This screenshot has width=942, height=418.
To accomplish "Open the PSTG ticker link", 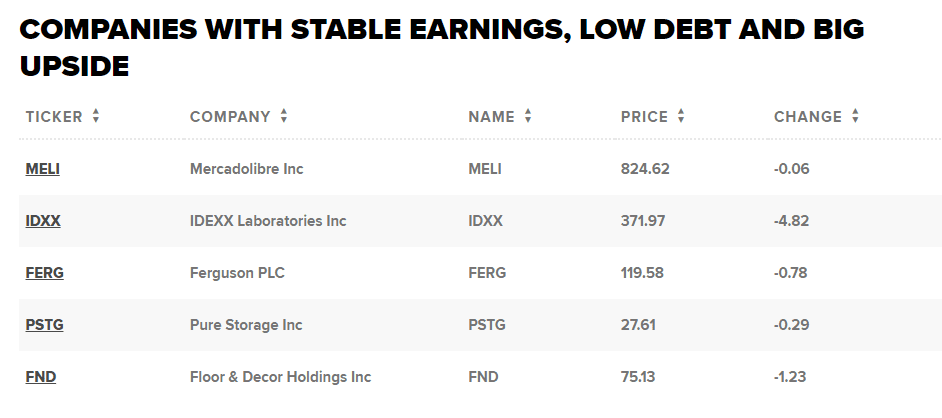I will [x=45, y=325].
